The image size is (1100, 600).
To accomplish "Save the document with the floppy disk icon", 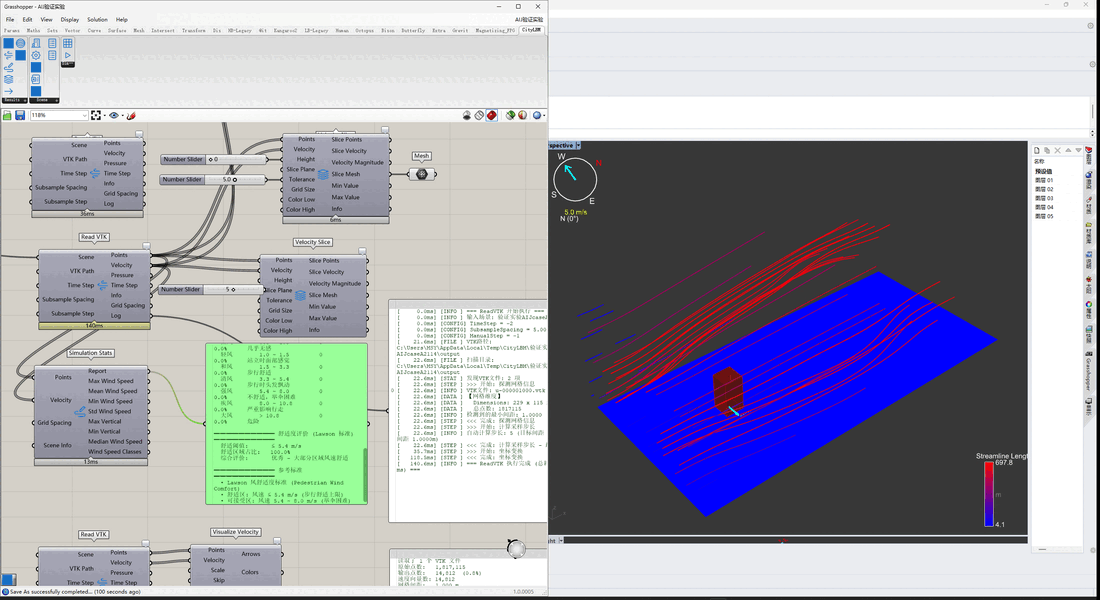I will (20, 115).
